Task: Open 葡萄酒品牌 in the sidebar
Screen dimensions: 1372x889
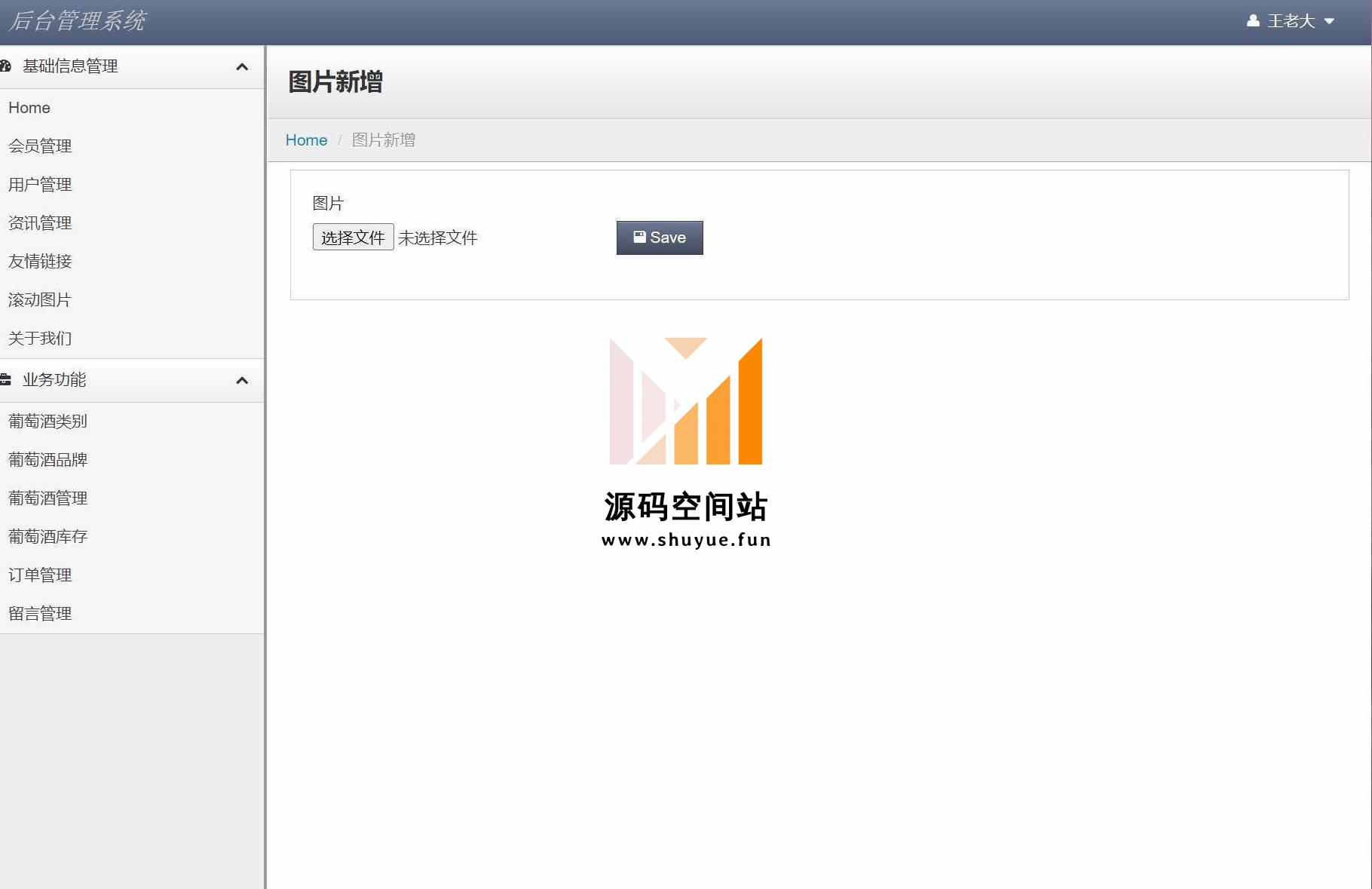Action: 48,460
